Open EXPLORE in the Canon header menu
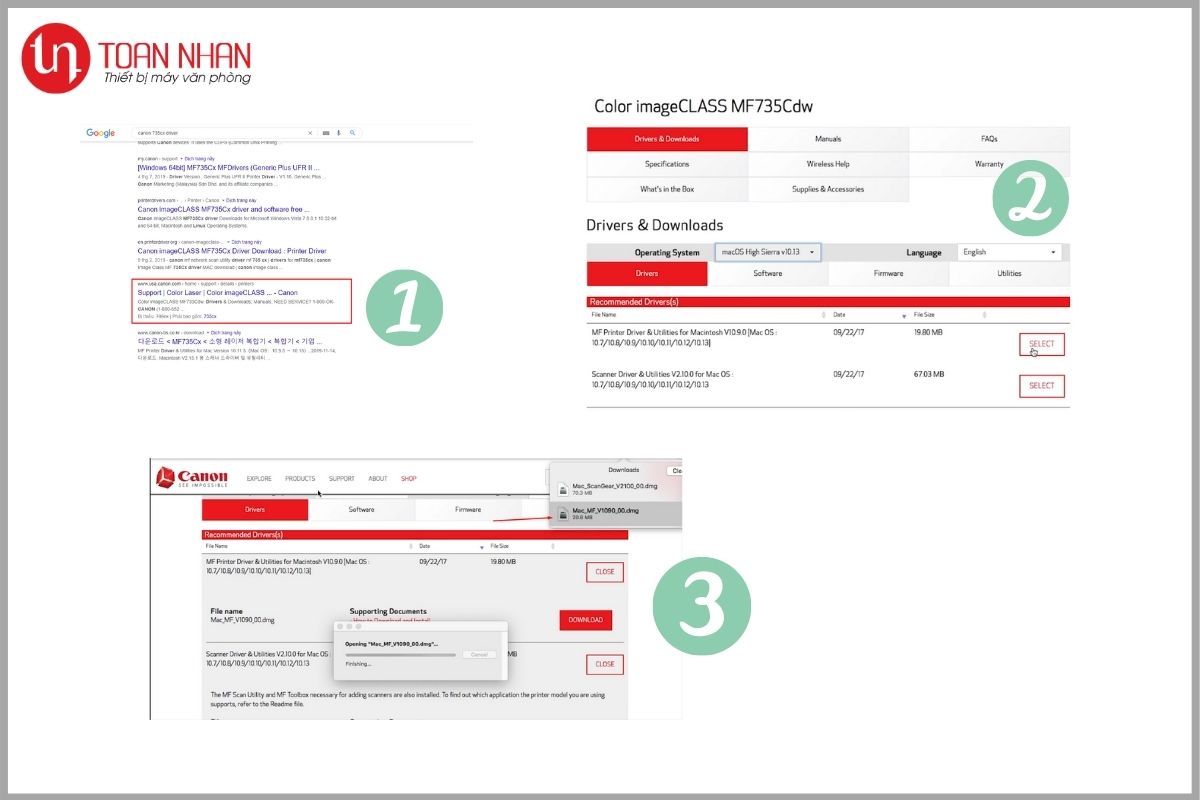The image size is (1200, 800). click(259, 478)
